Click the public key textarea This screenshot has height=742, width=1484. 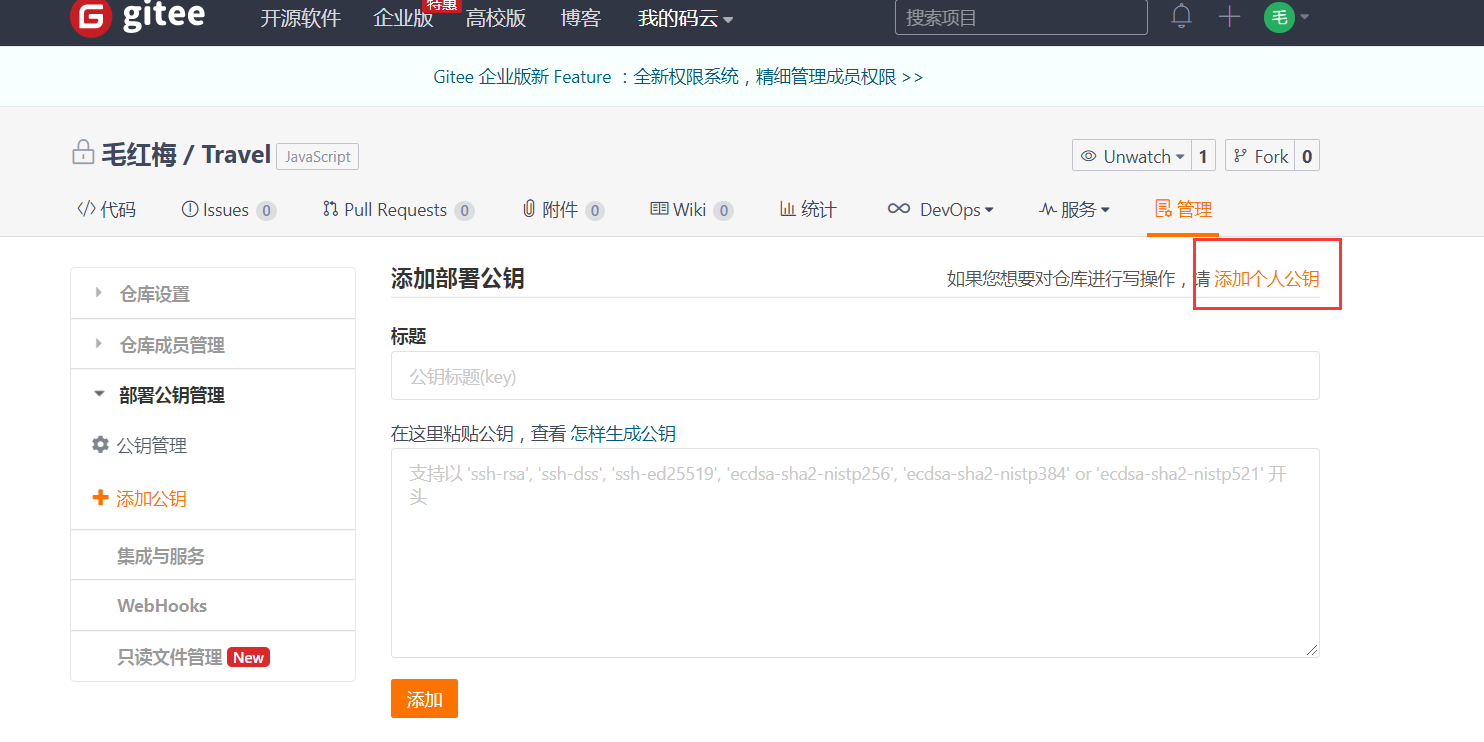coord(855,553)
